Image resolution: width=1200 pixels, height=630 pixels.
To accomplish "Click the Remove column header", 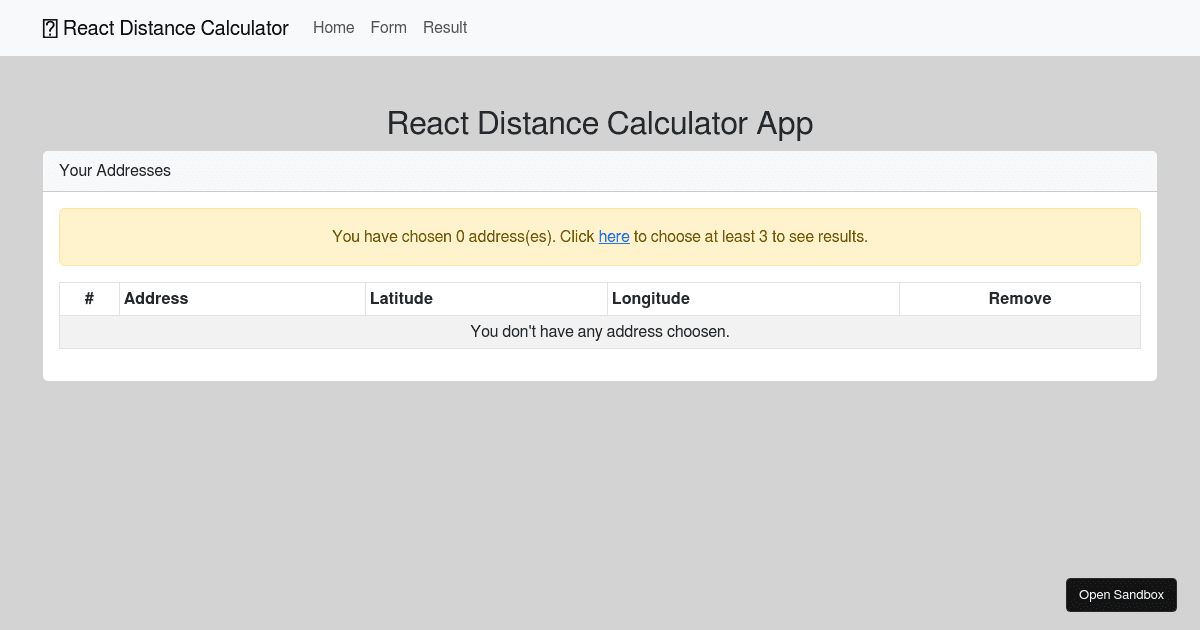I will (1020, 298).
